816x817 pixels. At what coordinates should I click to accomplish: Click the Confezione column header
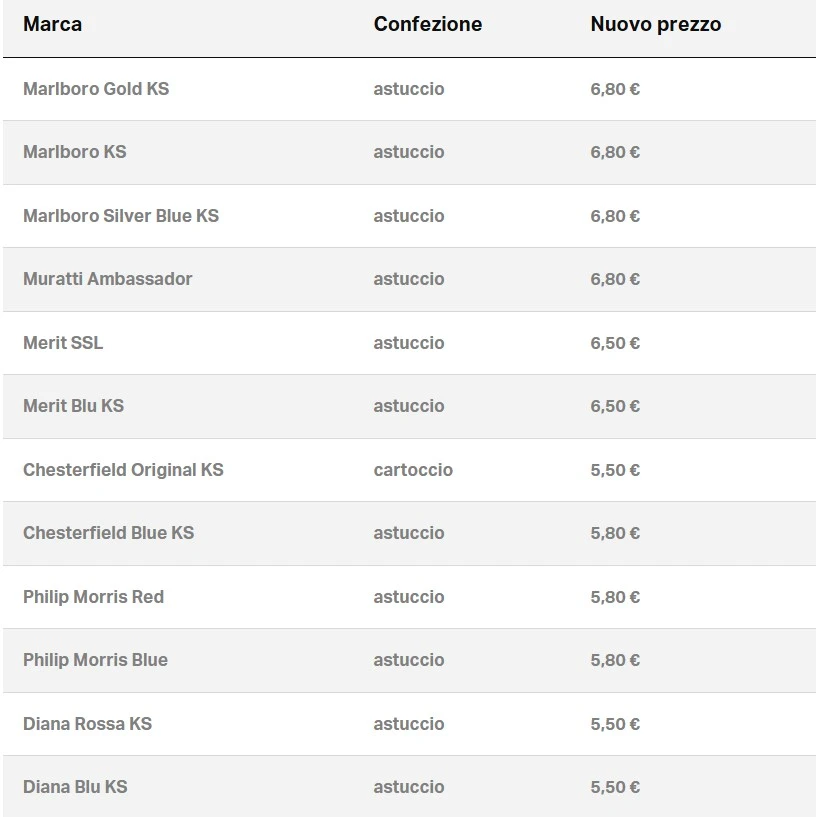[427, 24]
